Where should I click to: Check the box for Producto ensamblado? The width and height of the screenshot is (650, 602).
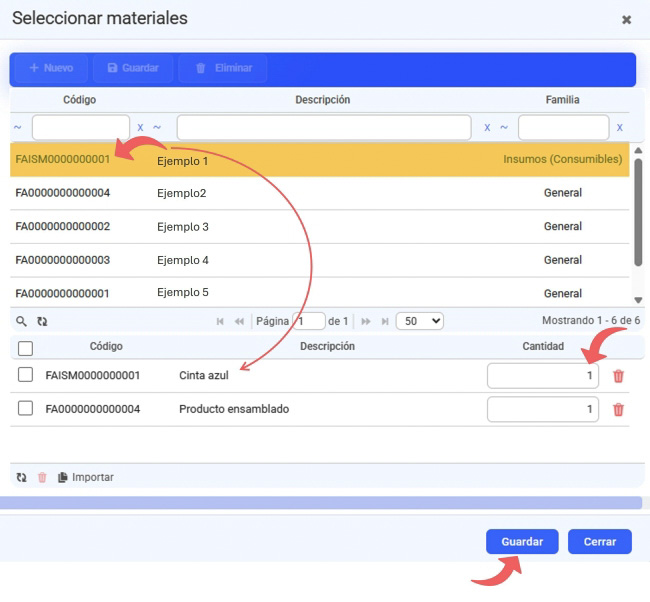coord(25,408)
